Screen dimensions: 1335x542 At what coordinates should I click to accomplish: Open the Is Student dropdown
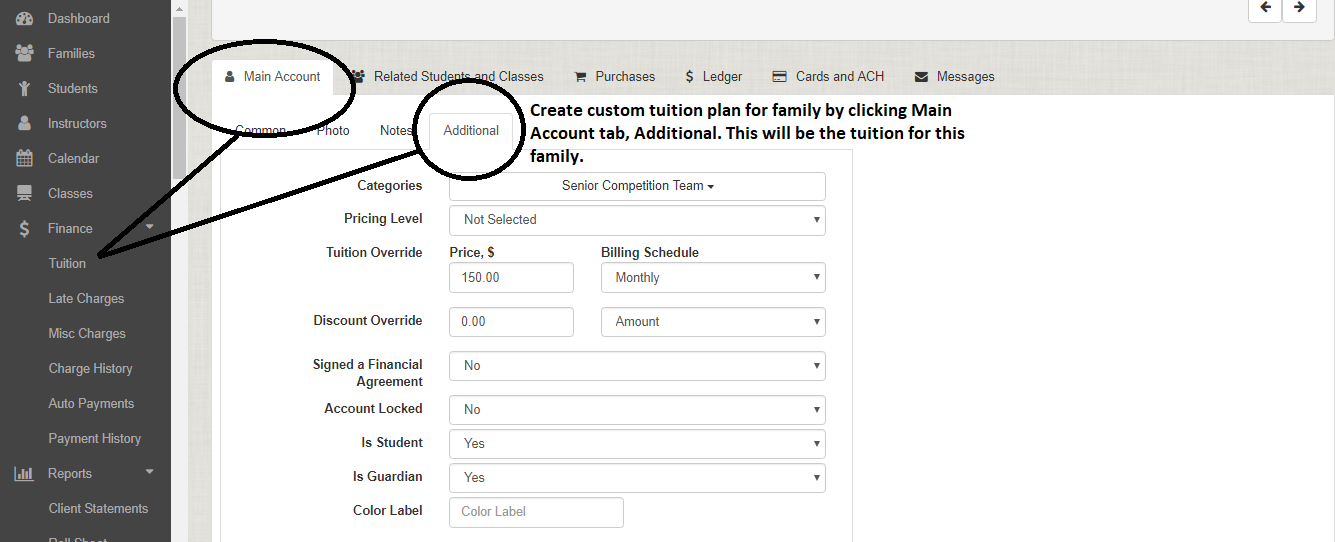[637, 443]
